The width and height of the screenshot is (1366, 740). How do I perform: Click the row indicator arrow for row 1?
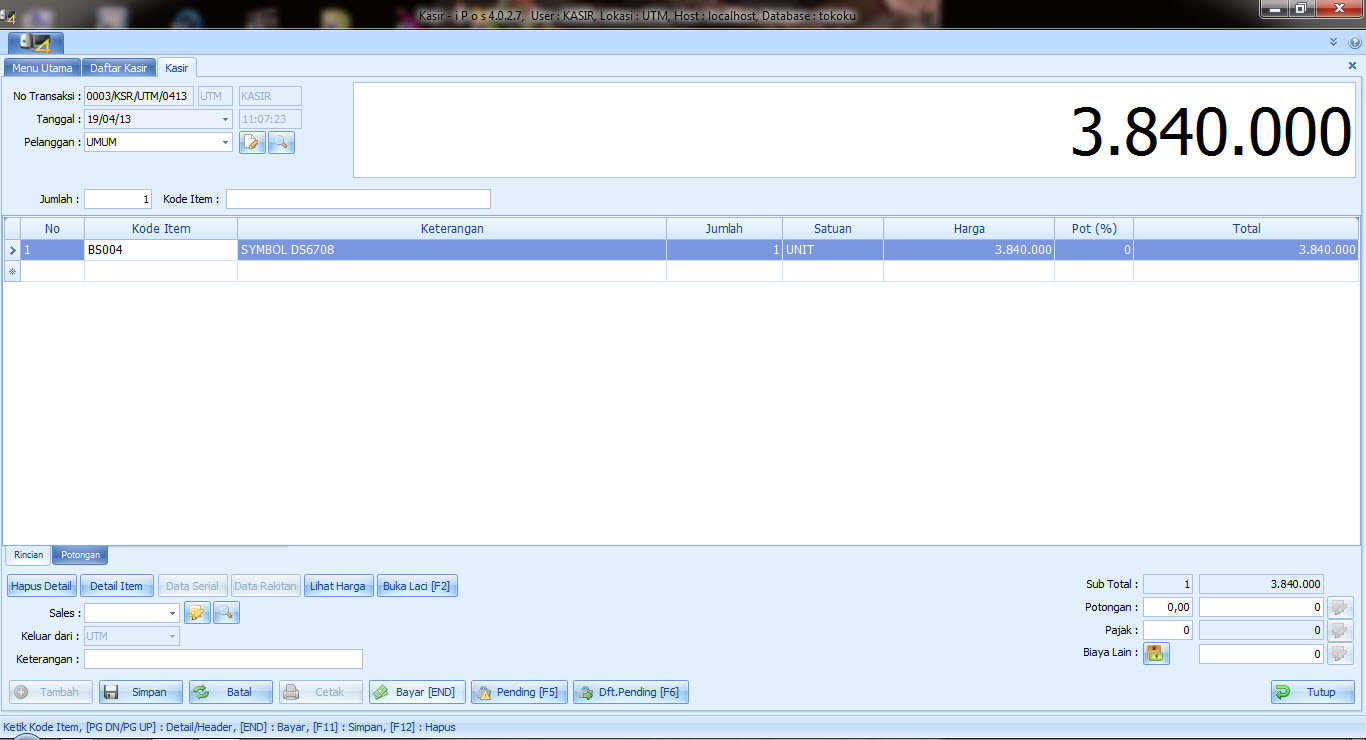click(12, 250)
